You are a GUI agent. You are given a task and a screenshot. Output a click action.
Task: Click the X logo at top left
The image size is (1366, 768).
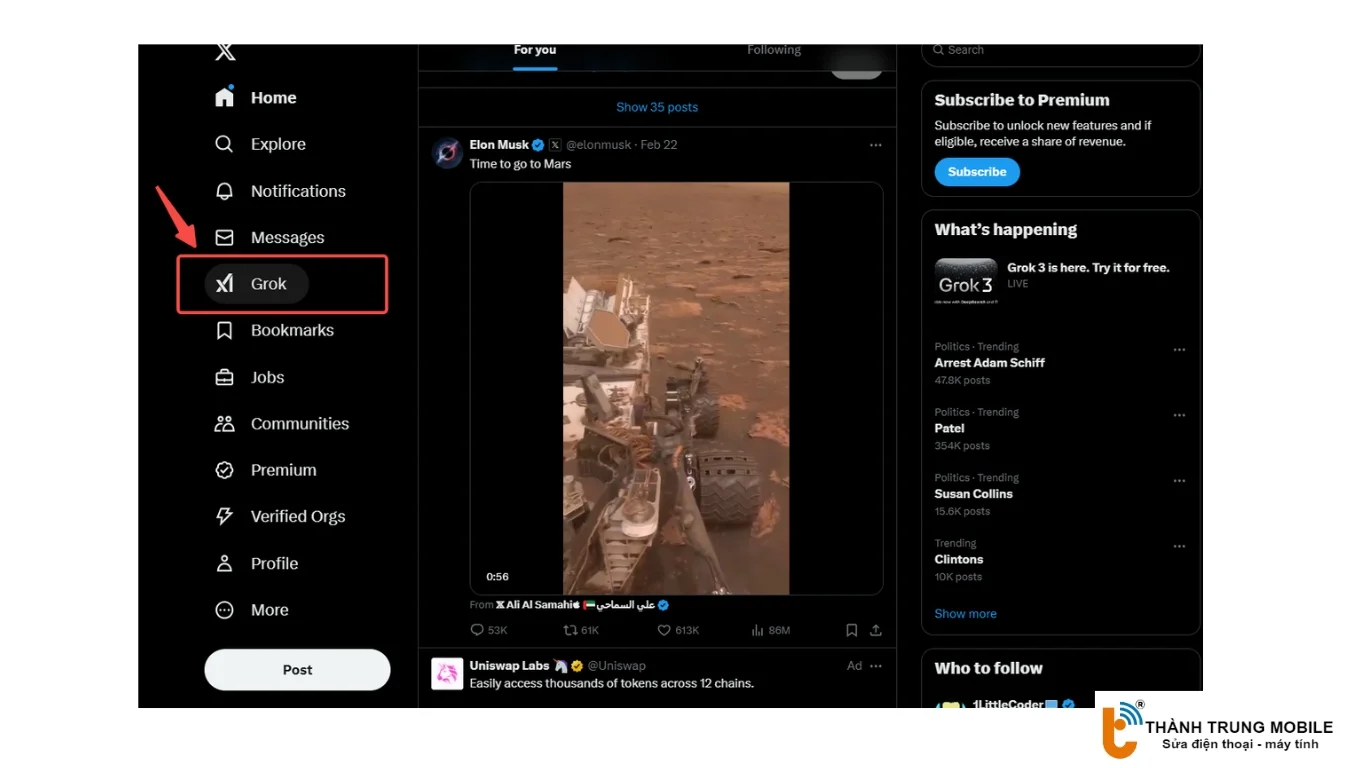(225, 52)
